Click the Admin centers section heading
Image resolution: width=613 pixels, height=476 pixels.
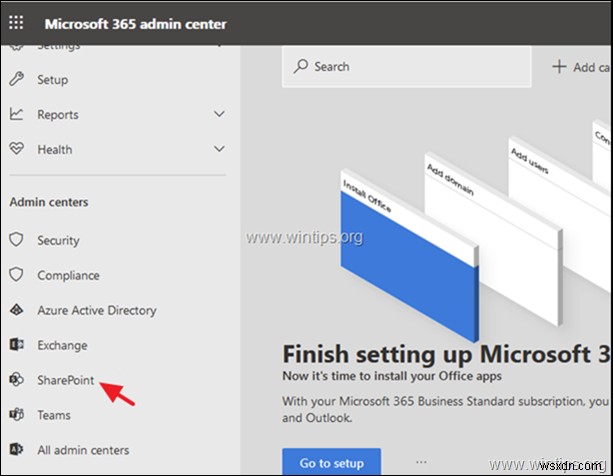pyautogui.click(x=49, y=202)
